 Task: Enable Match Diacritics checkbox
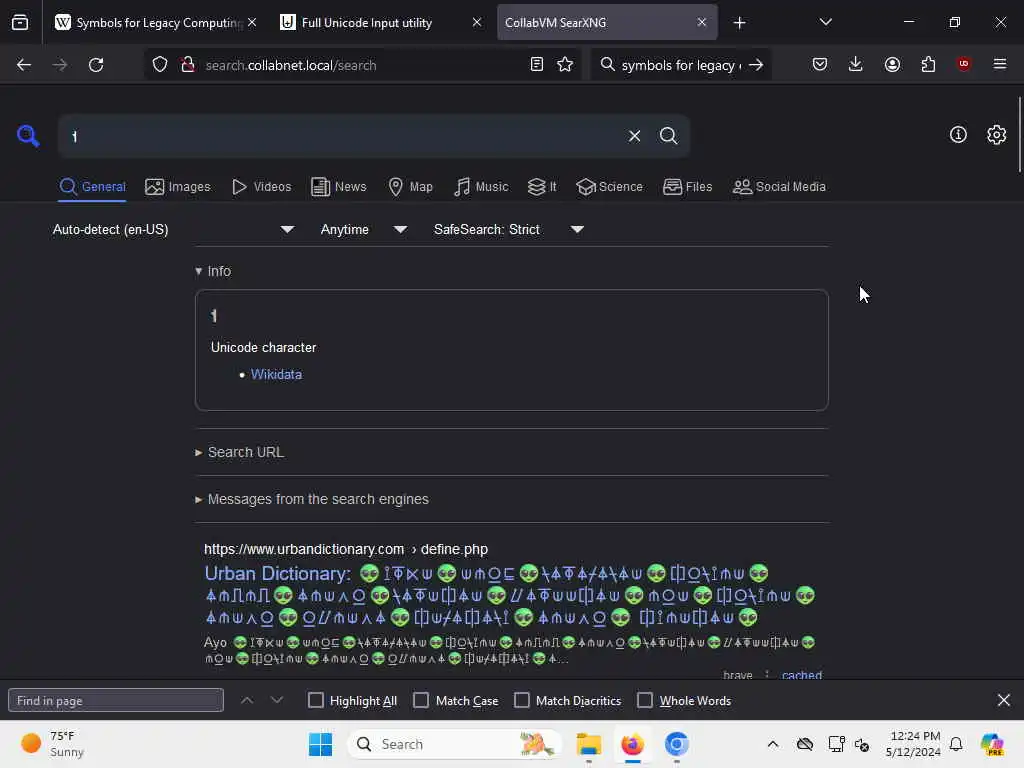tap(522, 700)
